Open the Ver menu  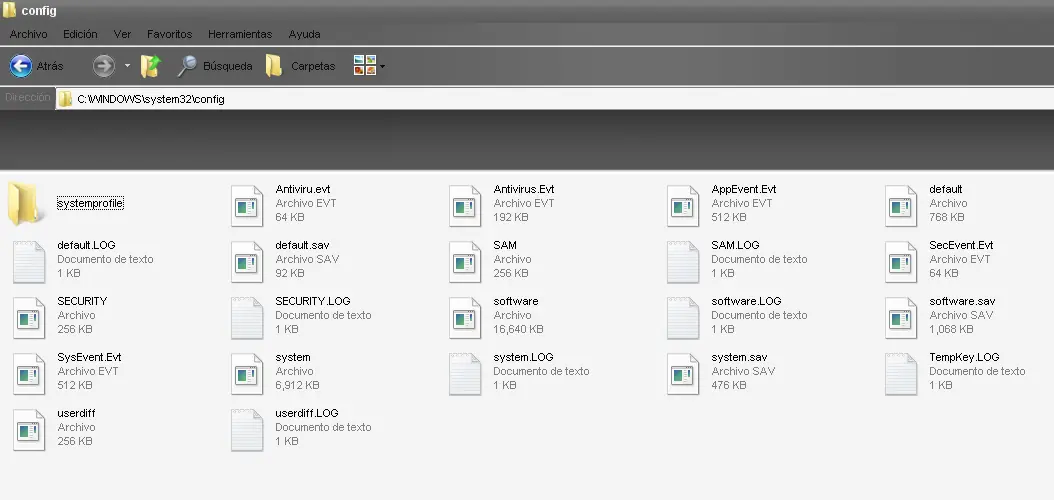pos(122,34)
